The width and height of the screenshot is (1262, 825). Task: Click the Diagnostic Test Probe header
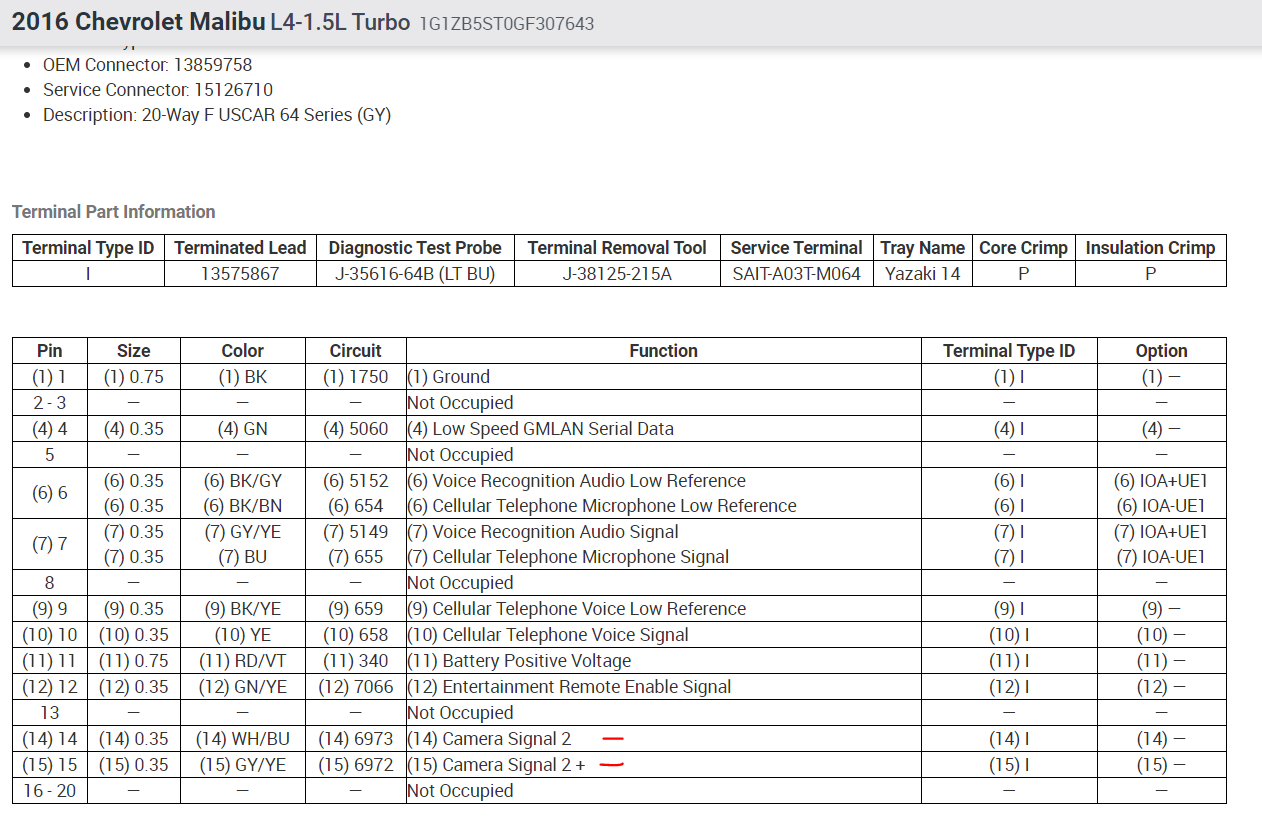(415, 248)
